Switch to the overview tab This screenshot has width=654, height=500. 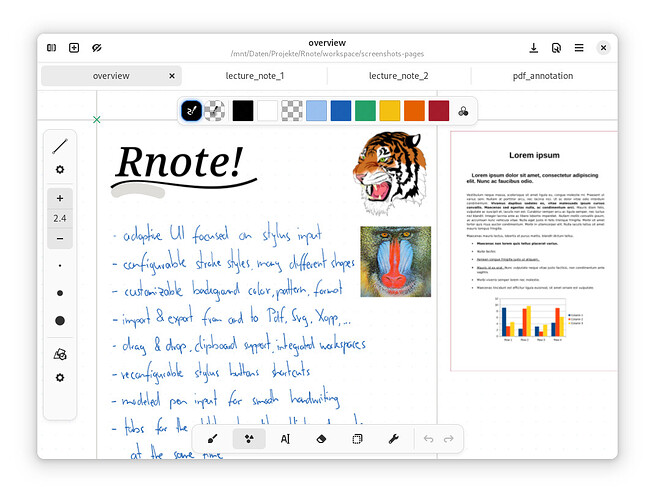111,76
